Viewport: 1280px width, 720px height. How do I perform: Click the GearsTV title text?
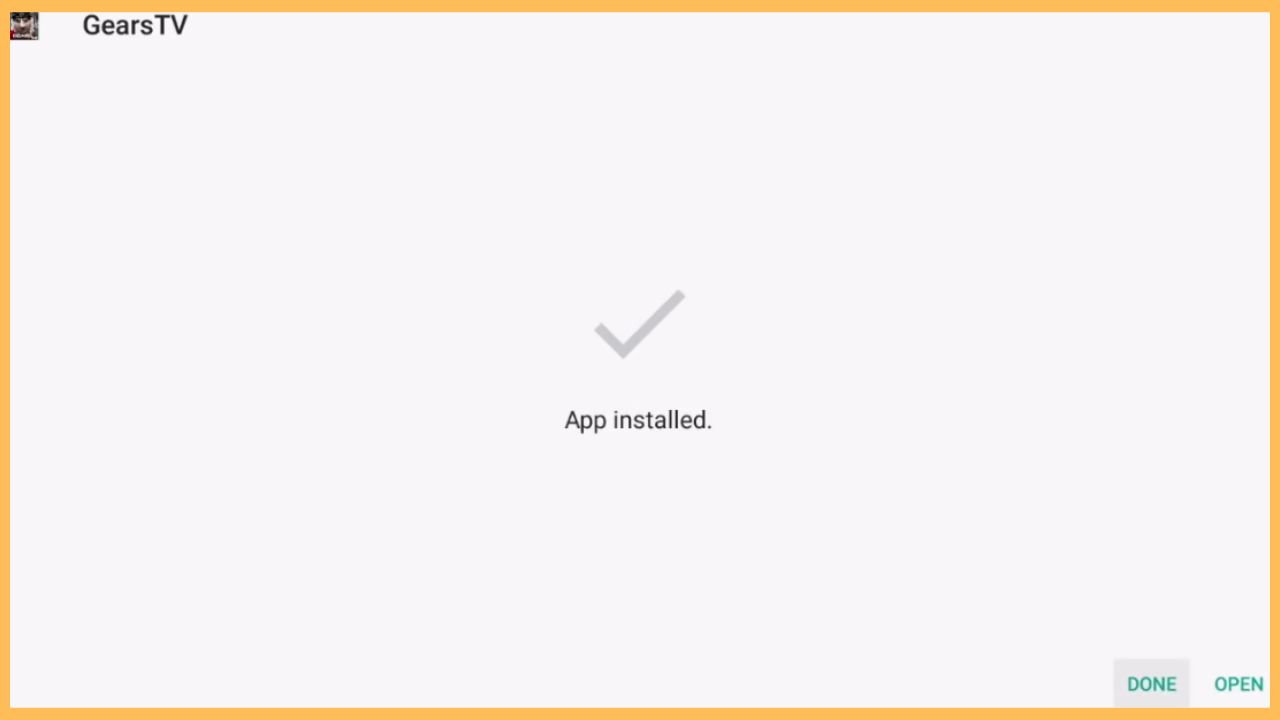135,26
